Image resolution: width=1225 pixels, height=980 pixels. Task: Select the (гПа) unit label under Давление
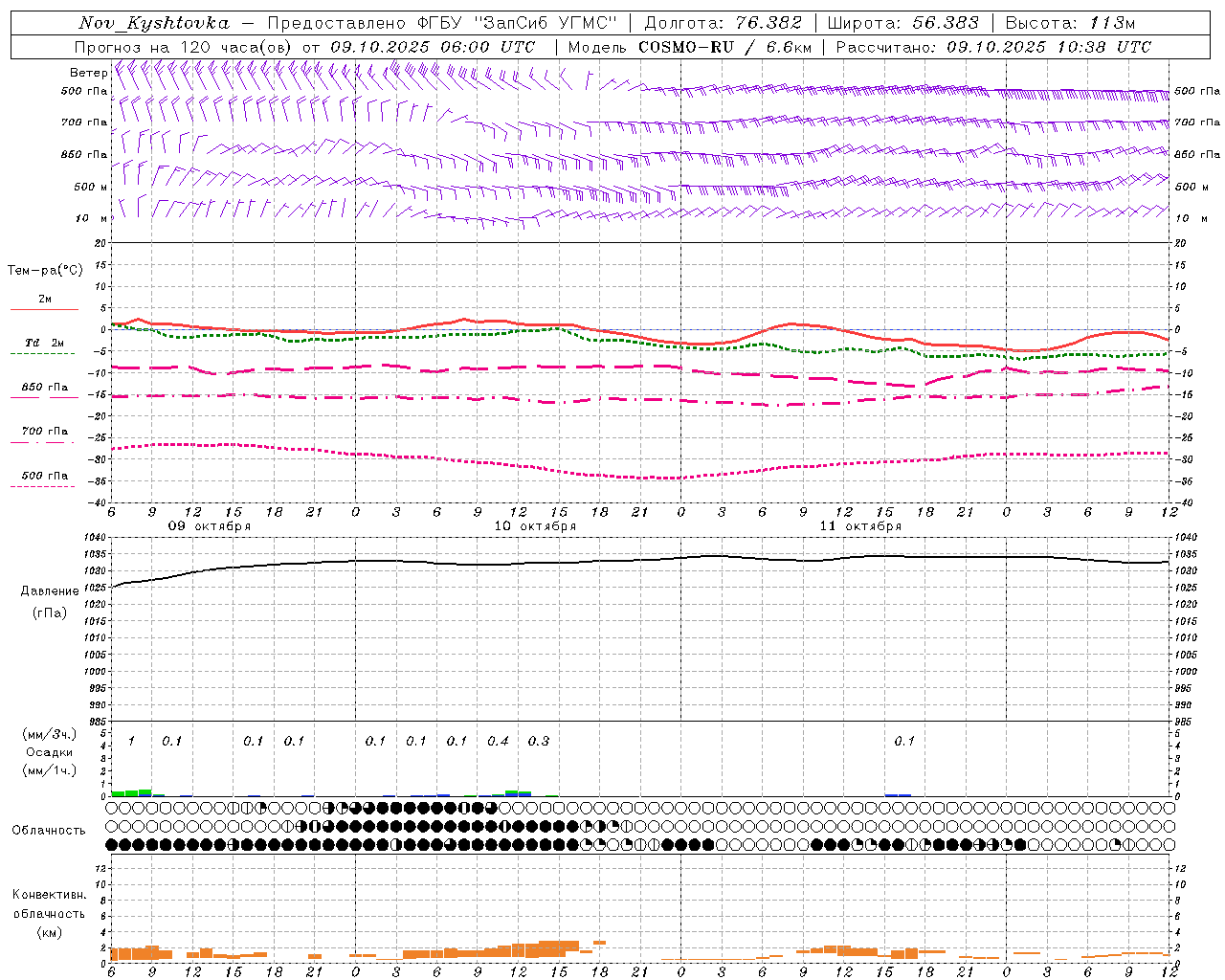pyautogui.click(x=50, y=612)
